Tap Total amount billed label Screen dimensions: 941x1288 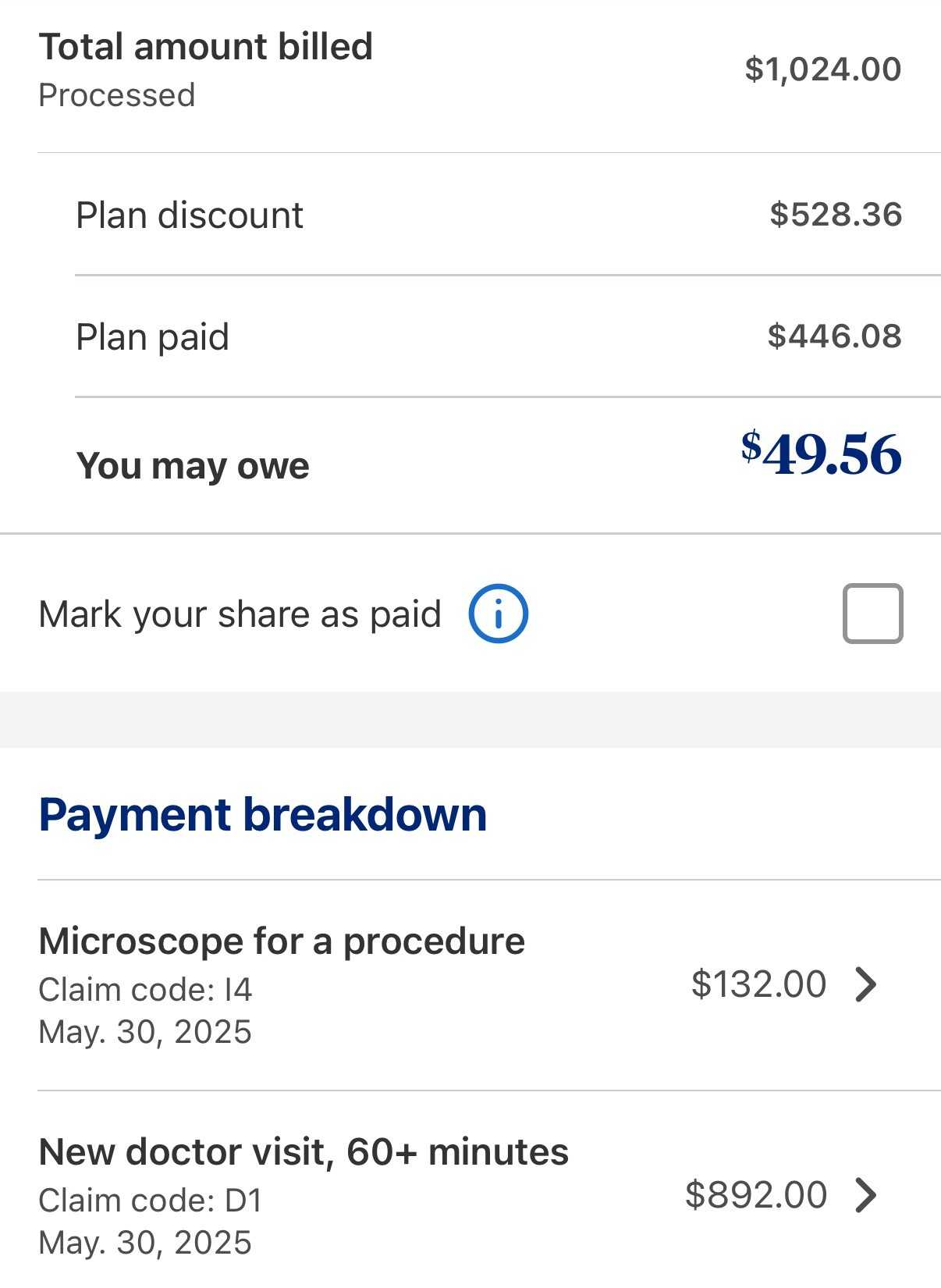pos(206,47)
